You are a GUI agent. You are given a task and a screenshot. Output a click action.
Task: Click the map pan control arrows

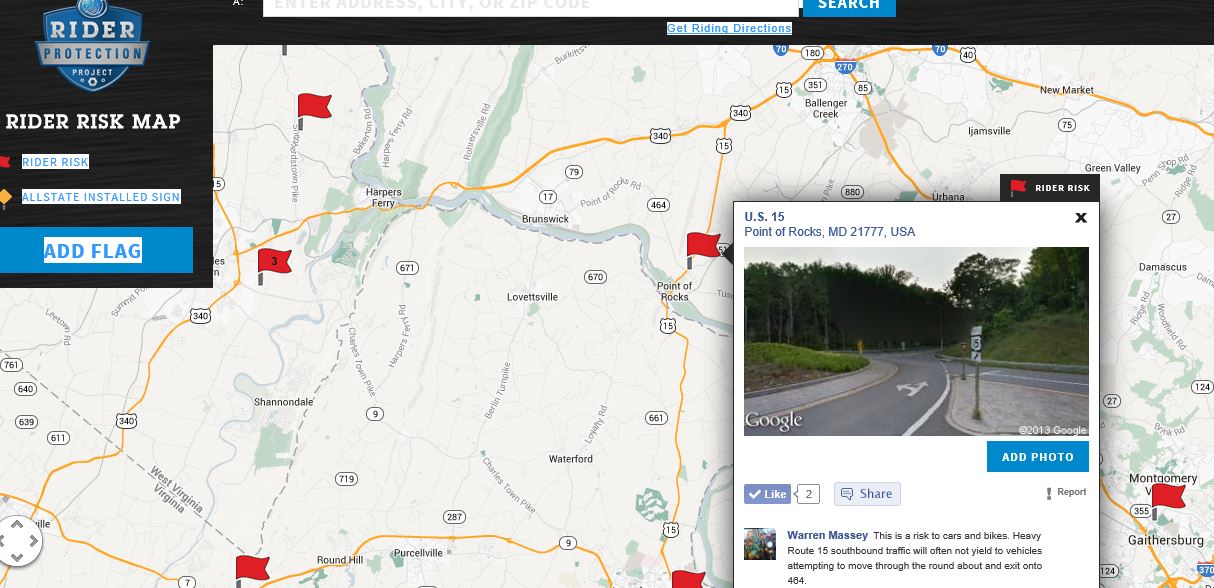18,542
